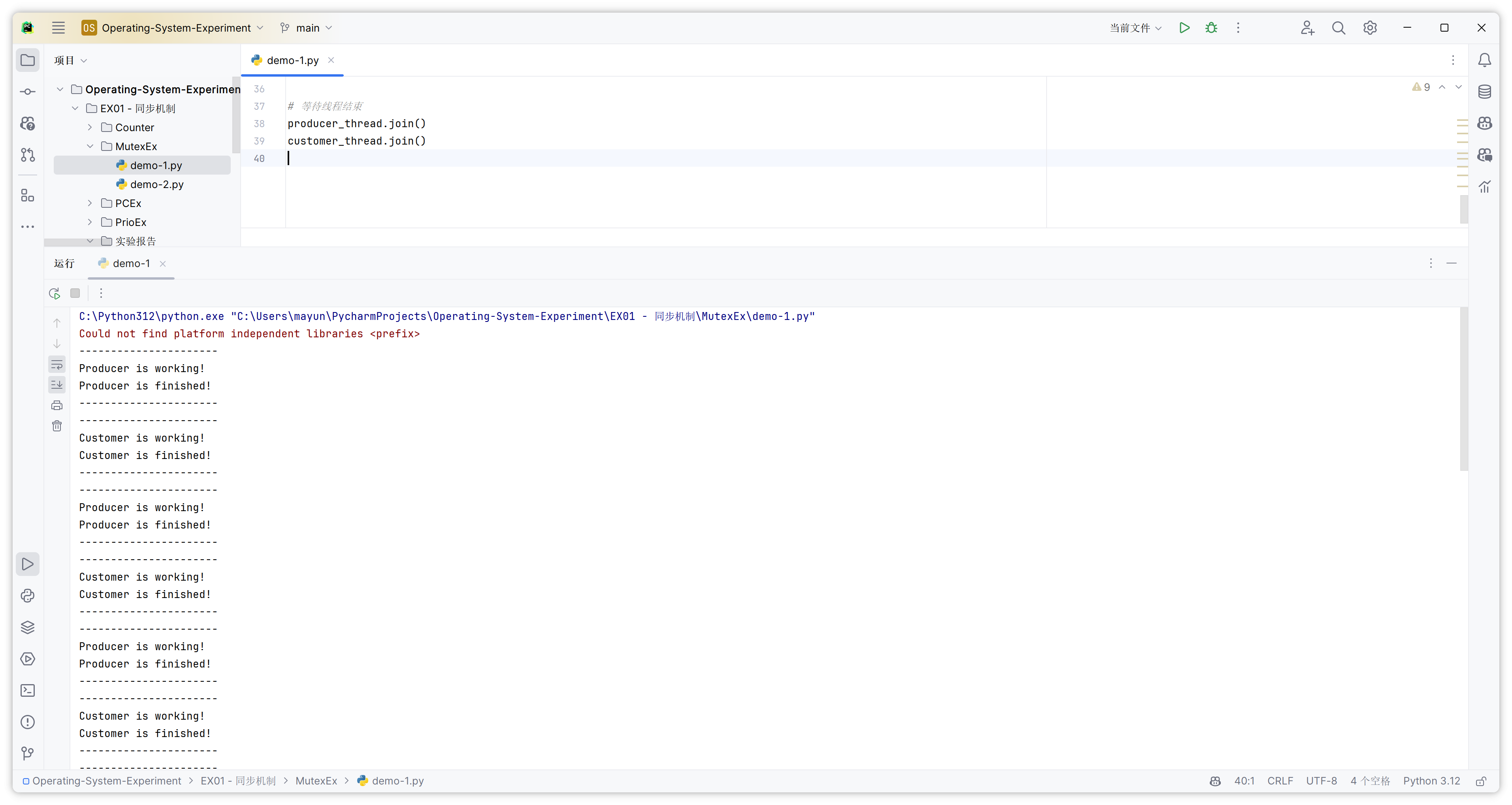Open demo-2.py from the project tree
The height and width of the screenshot is (805, 1512).
coord(157,184)
